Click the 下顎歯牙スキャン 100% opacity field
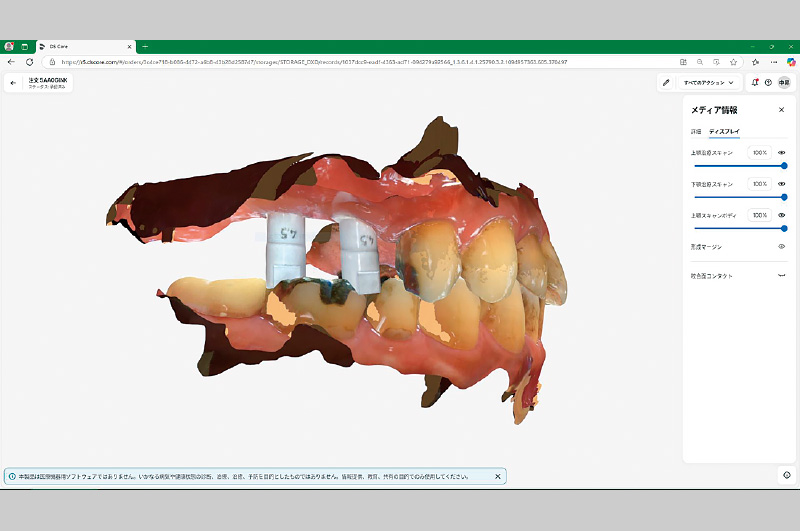 [x=760, y=184]
